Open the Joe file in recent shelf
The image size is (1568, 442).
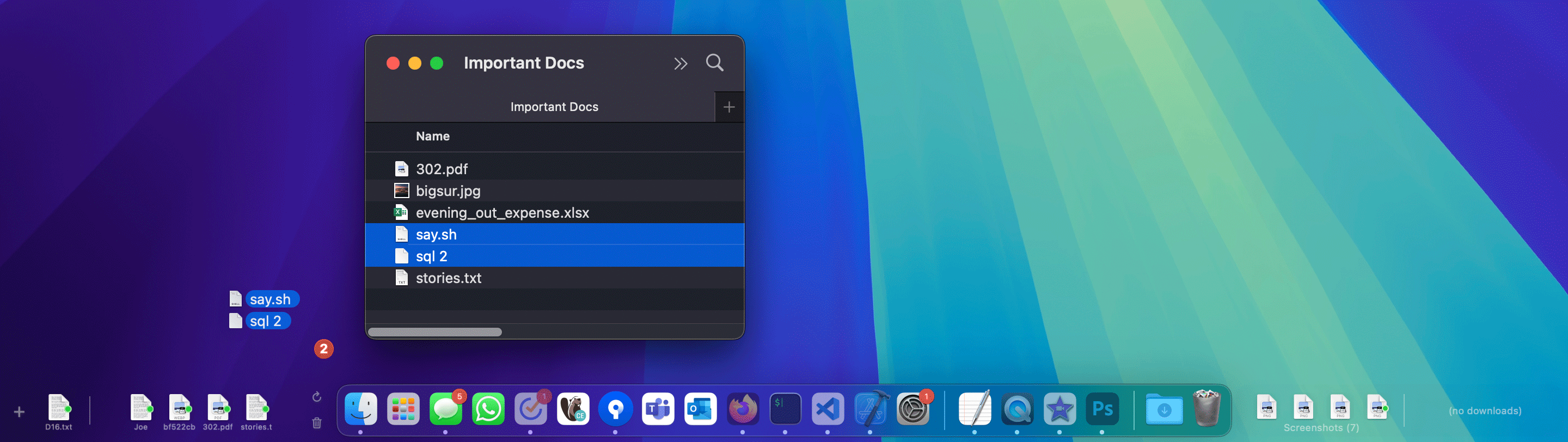(x=140, y=412)
